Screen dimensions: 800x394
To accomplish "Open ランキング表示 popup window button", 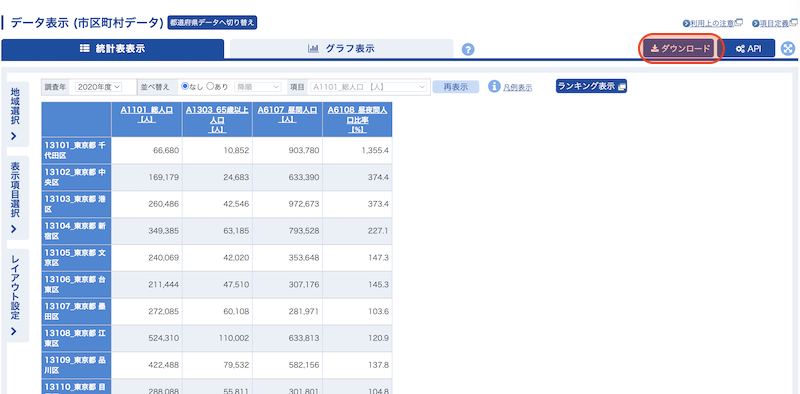I will point(591,86).
